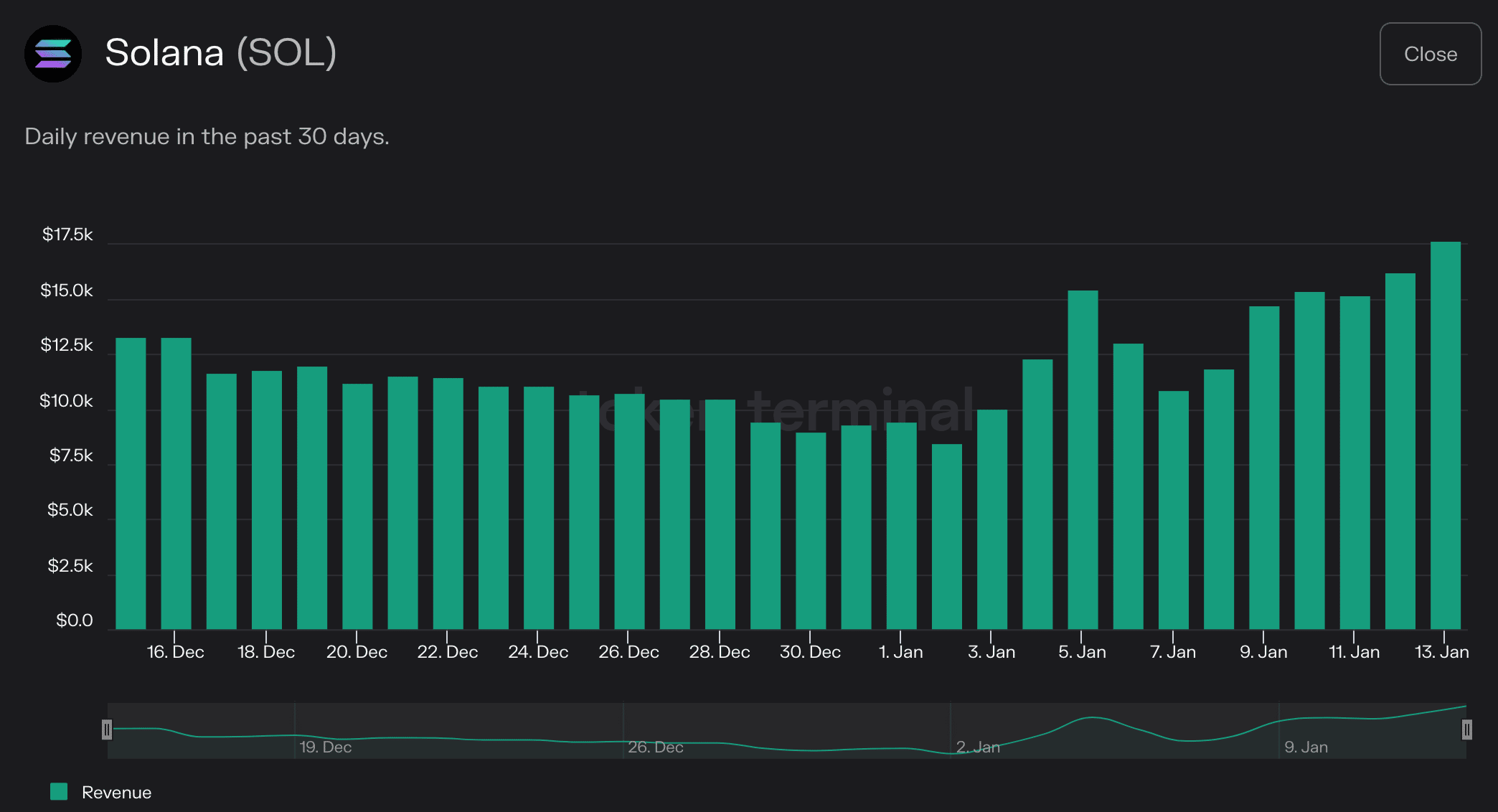Click the '$10.0k' y-axis label
1498x812 pixels.
(66, 401)
